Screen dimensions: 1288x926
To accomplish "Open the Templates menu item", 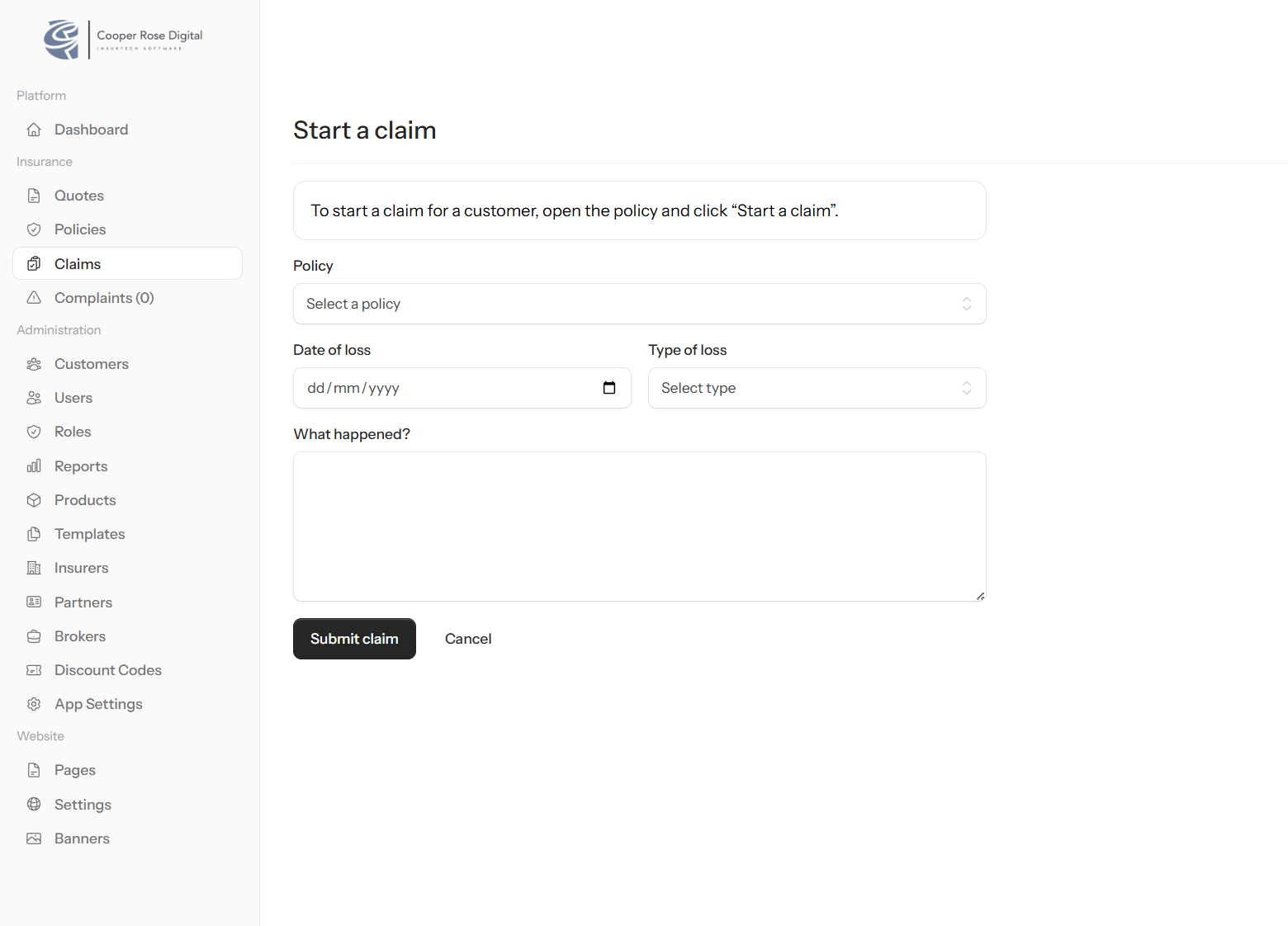I will click(89, 534).
